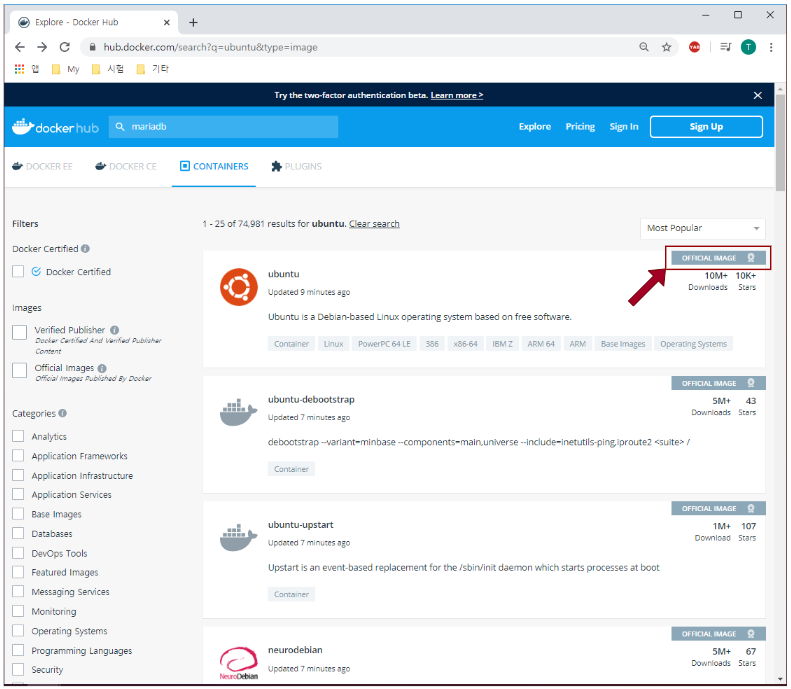Click the IBM Z tag on ubuntu result
Screen dimensions: 791x689
coord(502,344)
